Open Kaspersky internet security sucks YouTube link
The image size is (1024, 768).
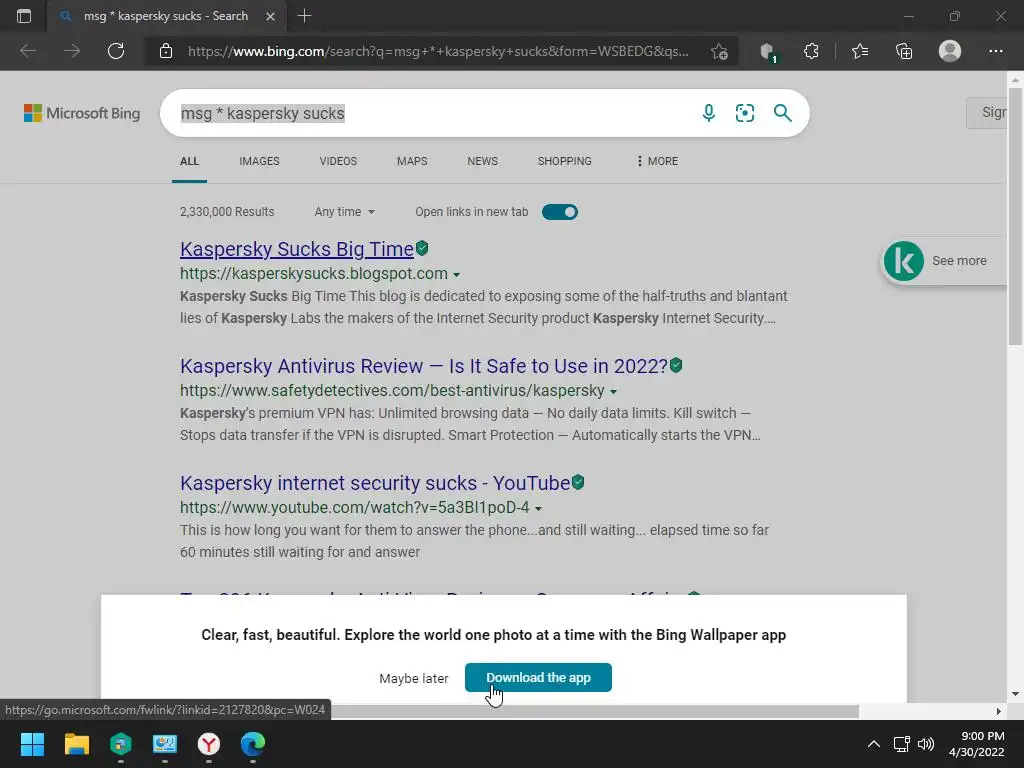376,483
